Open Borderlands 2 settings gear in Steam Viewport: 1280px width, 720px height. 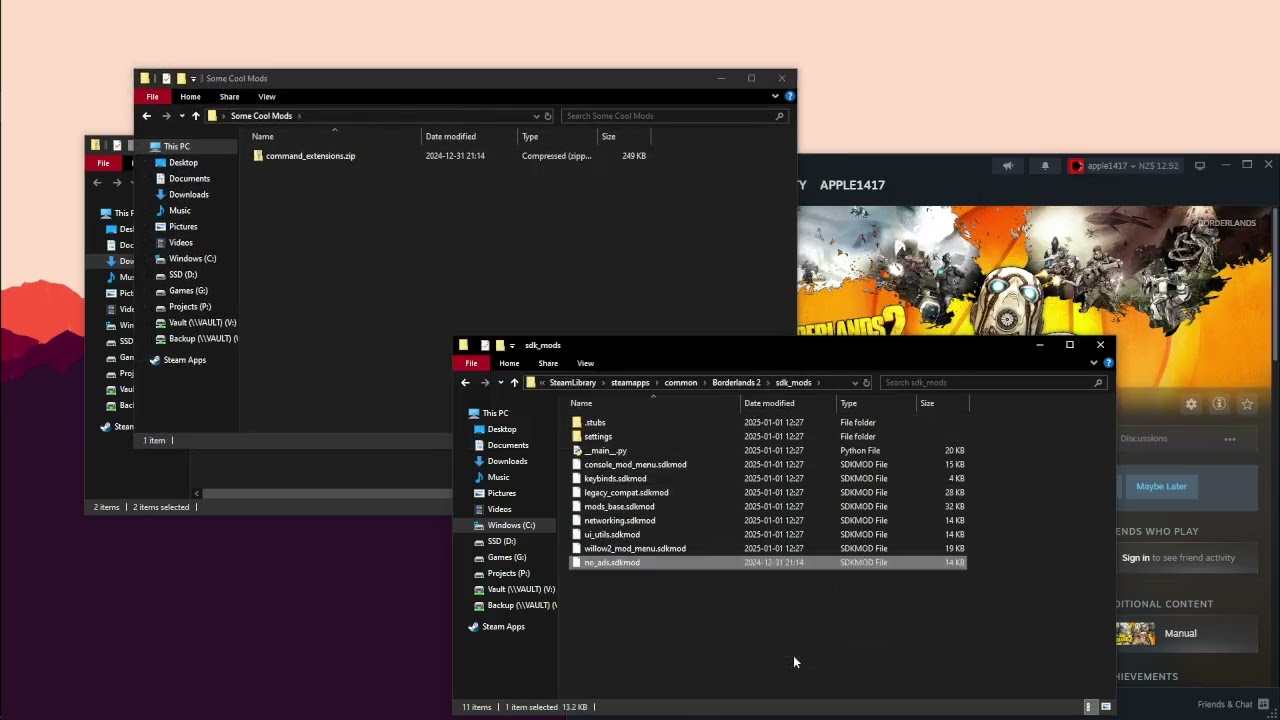click(x=1191, y=404)
